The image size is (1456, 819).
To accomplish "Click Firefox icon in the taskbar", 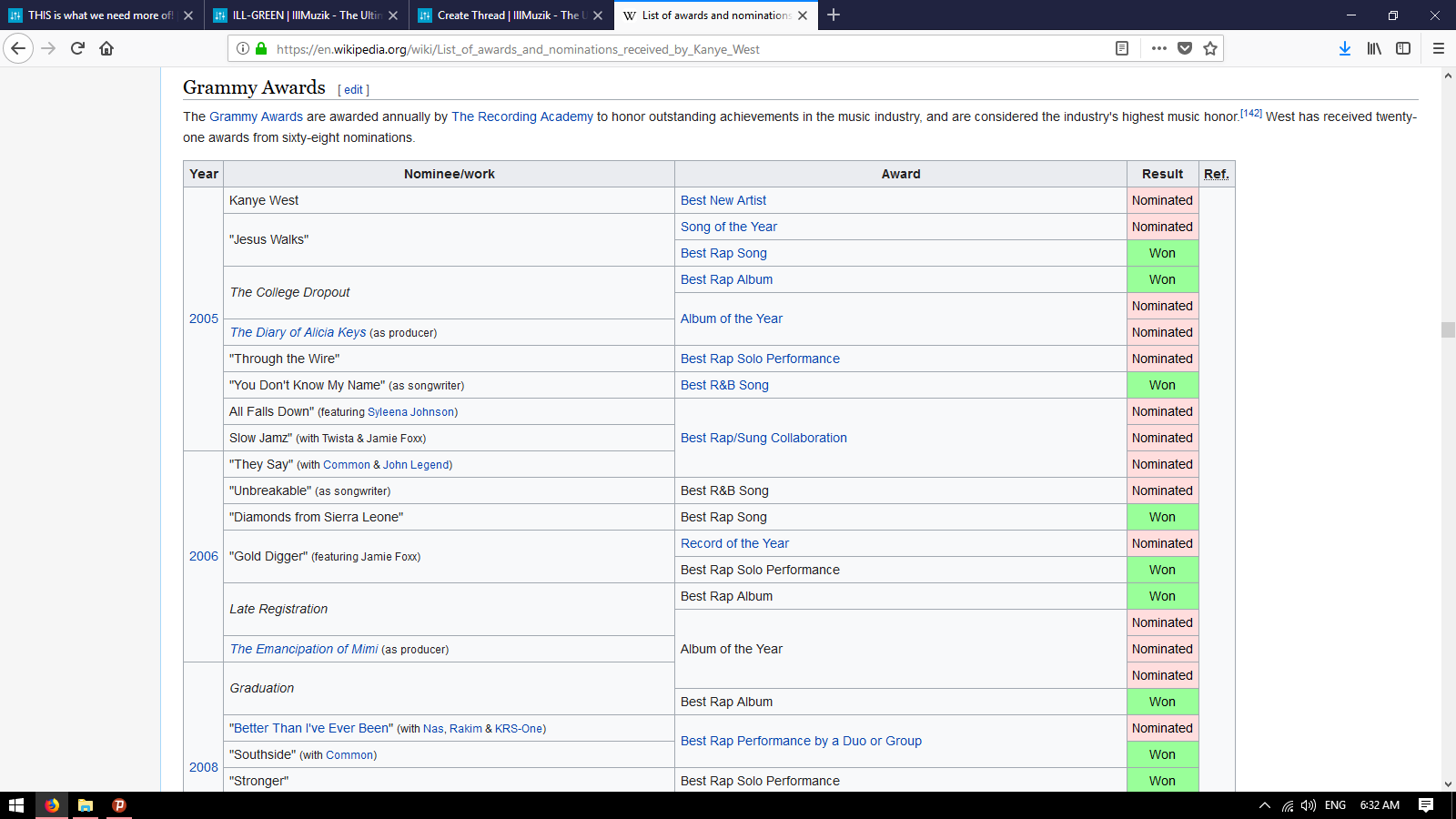I will tap(52, 805).
